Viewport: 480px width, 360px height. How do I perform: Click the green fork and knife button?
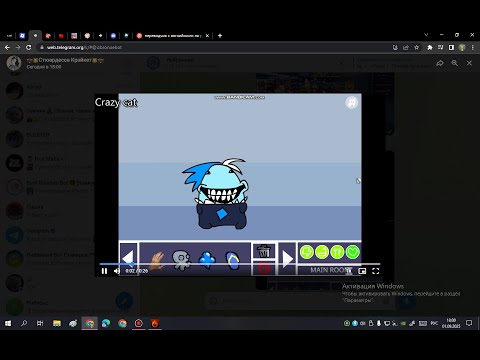[337, 252]
